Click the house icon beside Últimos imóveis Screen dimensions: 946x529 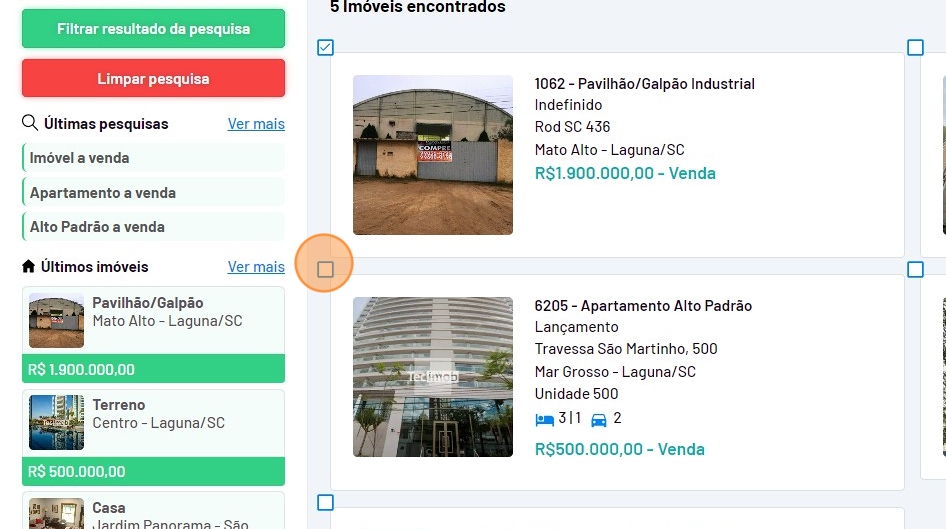[29, 267]
